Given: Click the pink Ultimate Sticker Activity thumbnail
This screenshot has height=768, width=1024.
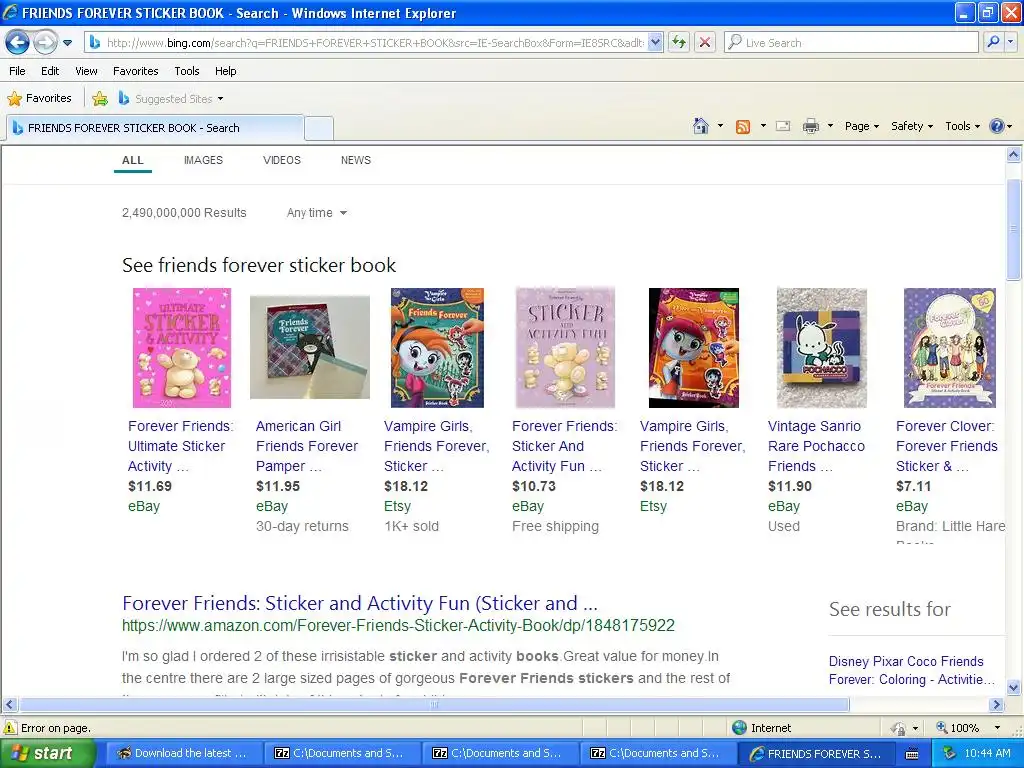Looking at the screenshot, I should click(182, 347).
